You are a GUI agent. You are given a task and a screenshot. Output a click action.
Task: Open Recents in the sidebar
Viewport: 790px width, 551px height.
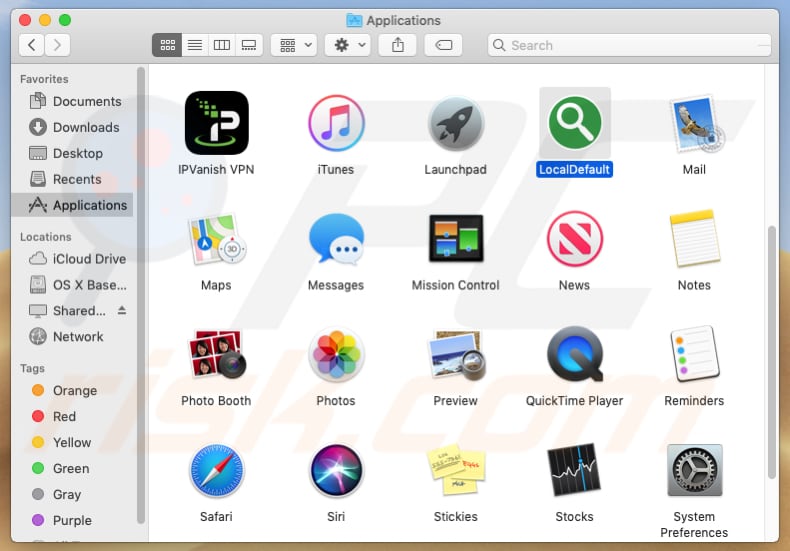pos(73,179)
